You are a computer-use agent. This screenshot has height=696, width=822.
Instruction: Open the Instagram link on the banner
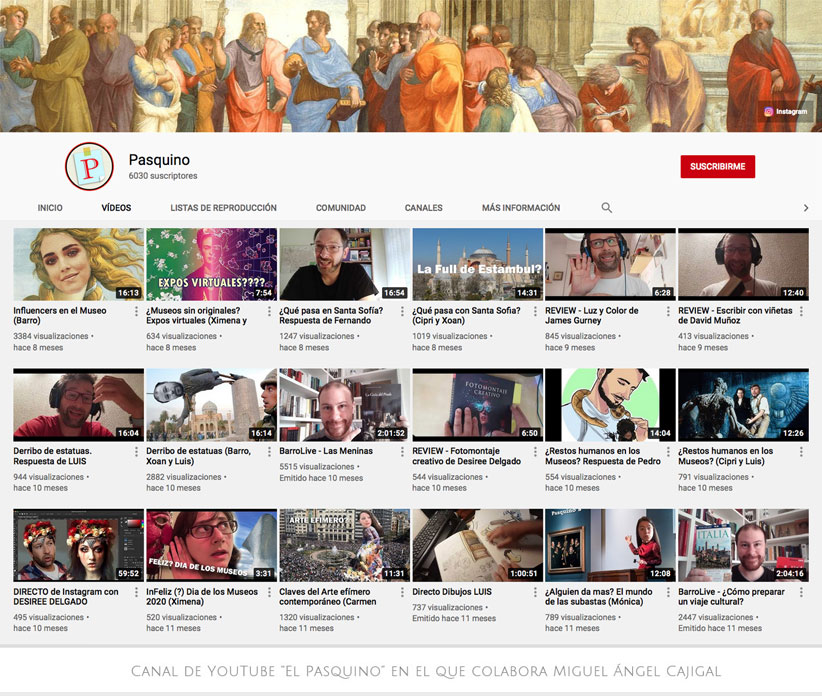click(785, 112)
